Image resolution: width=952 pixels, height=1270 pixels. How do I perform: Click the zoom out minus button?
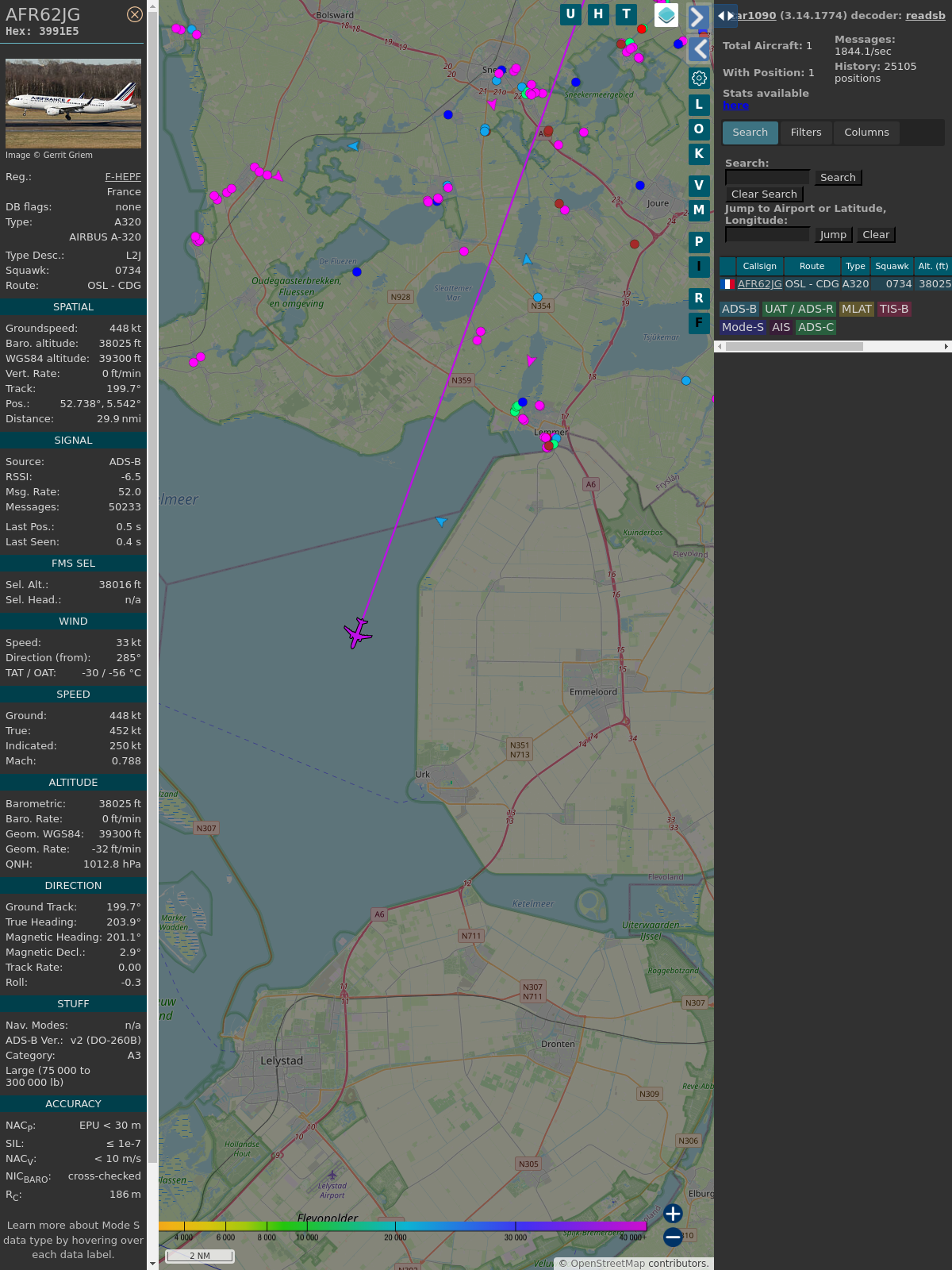coord(673,1237)
